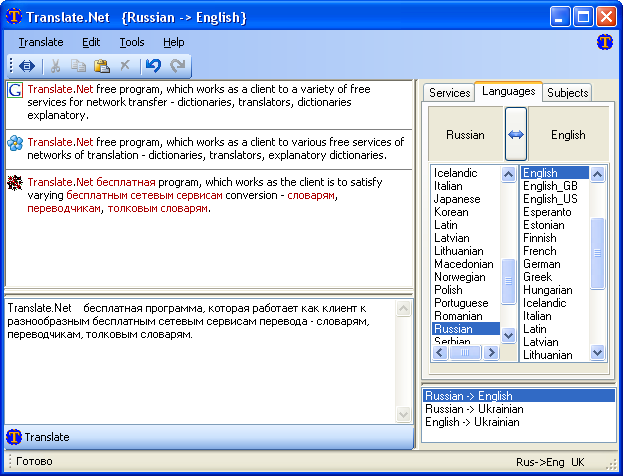Select Korean in source language list
The height and width of the screenshot is (476, 623).
(x=466, y=212)
